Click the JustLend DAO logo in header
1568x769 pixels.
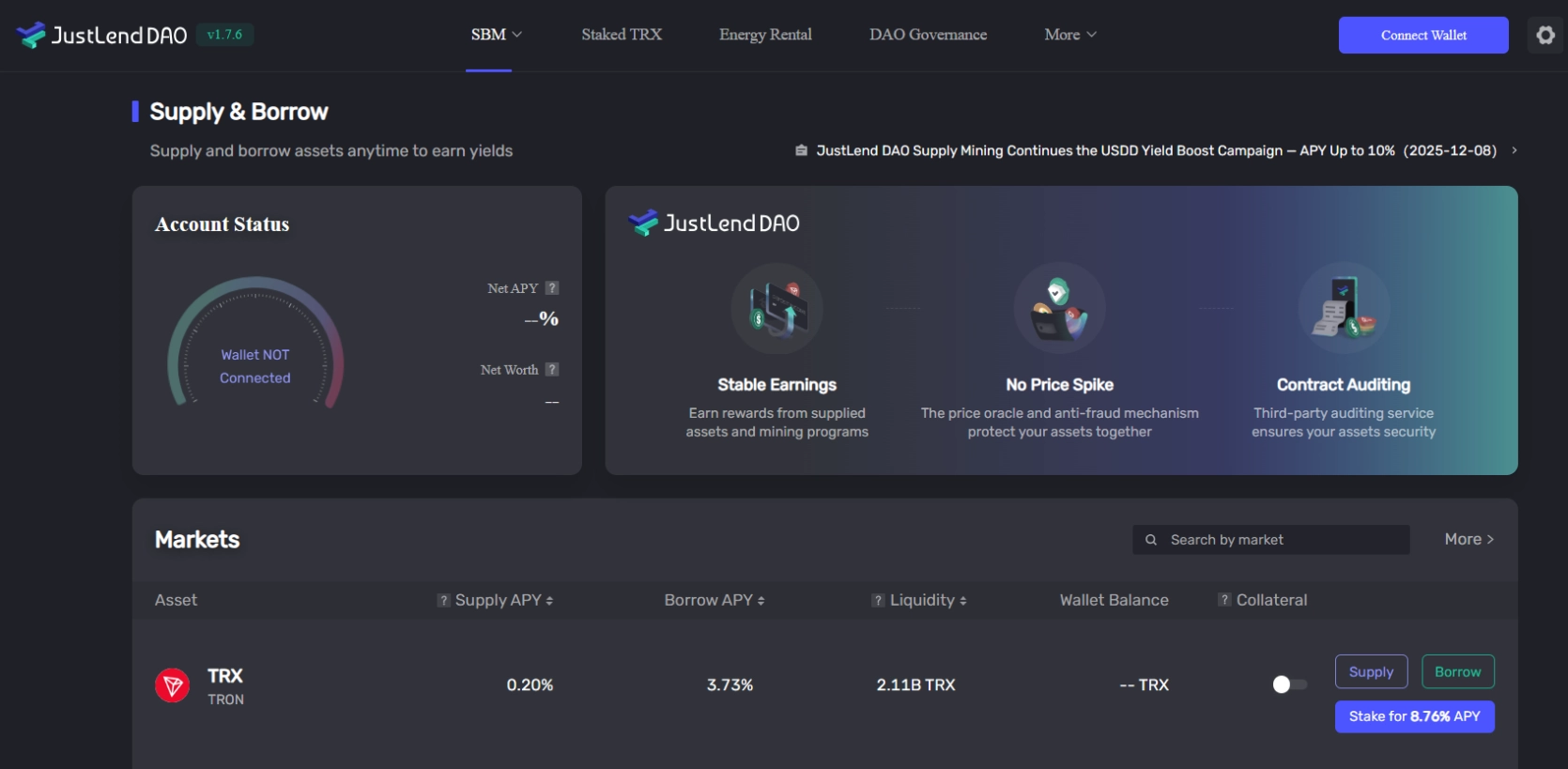[x=101, y=36]
